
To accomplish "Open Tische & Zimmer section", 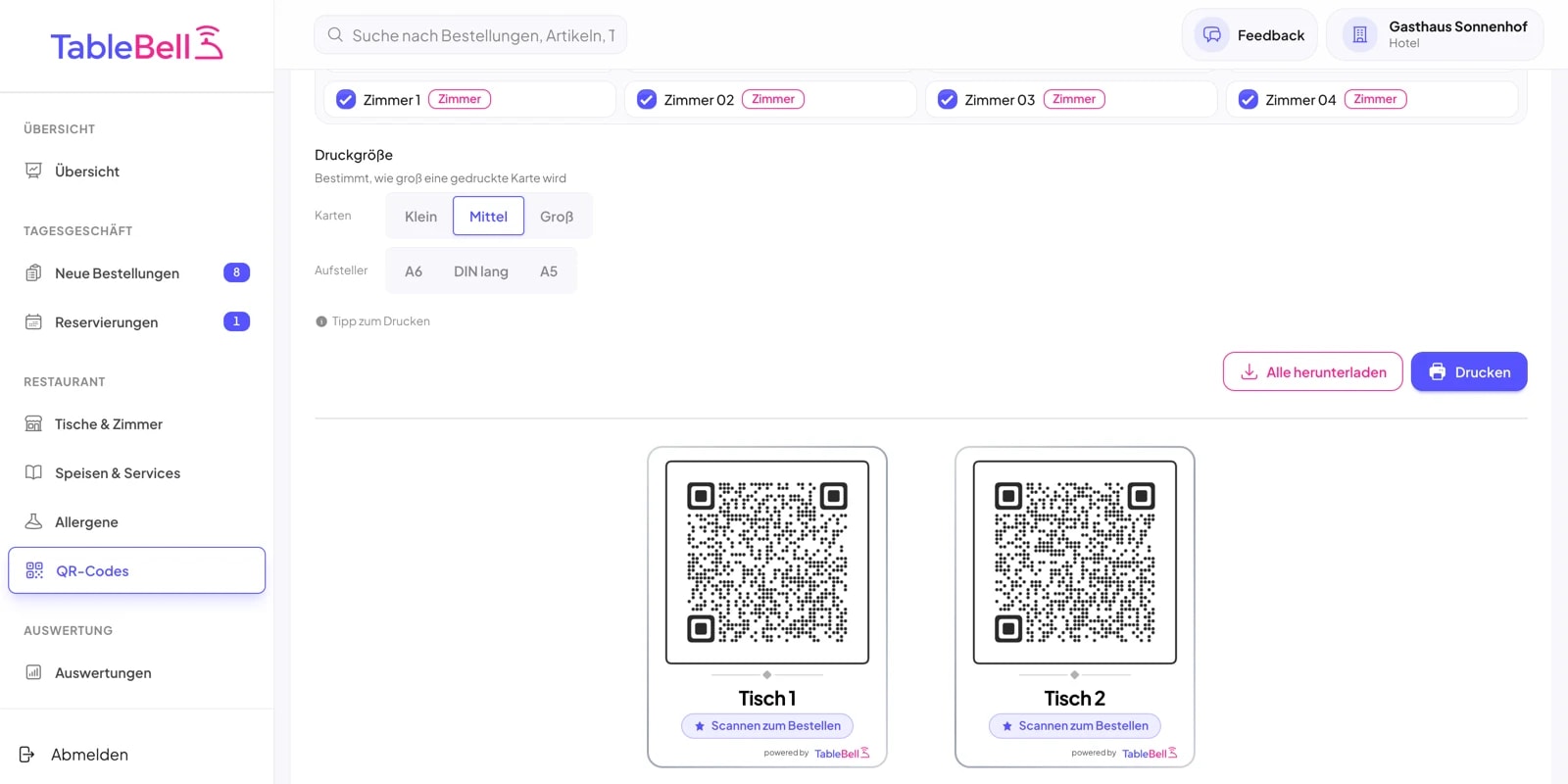I will pos(137,423).
